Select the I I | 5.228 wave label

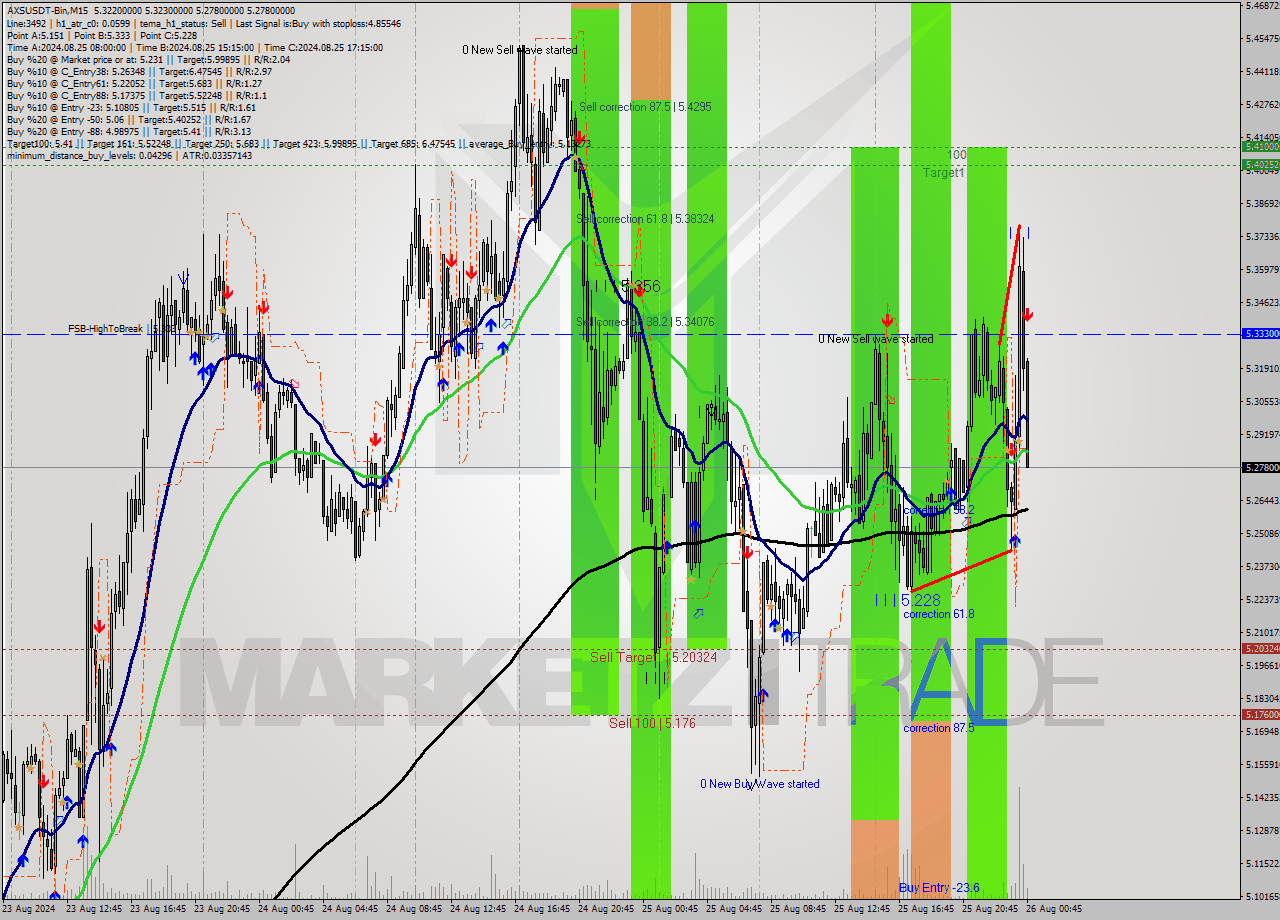908,600
